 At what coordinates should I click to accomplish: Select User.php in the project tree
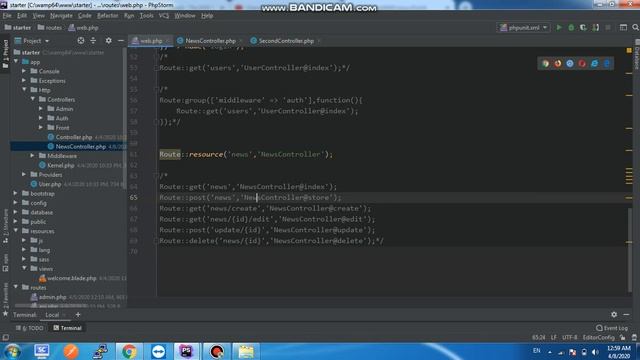(50, 184)
